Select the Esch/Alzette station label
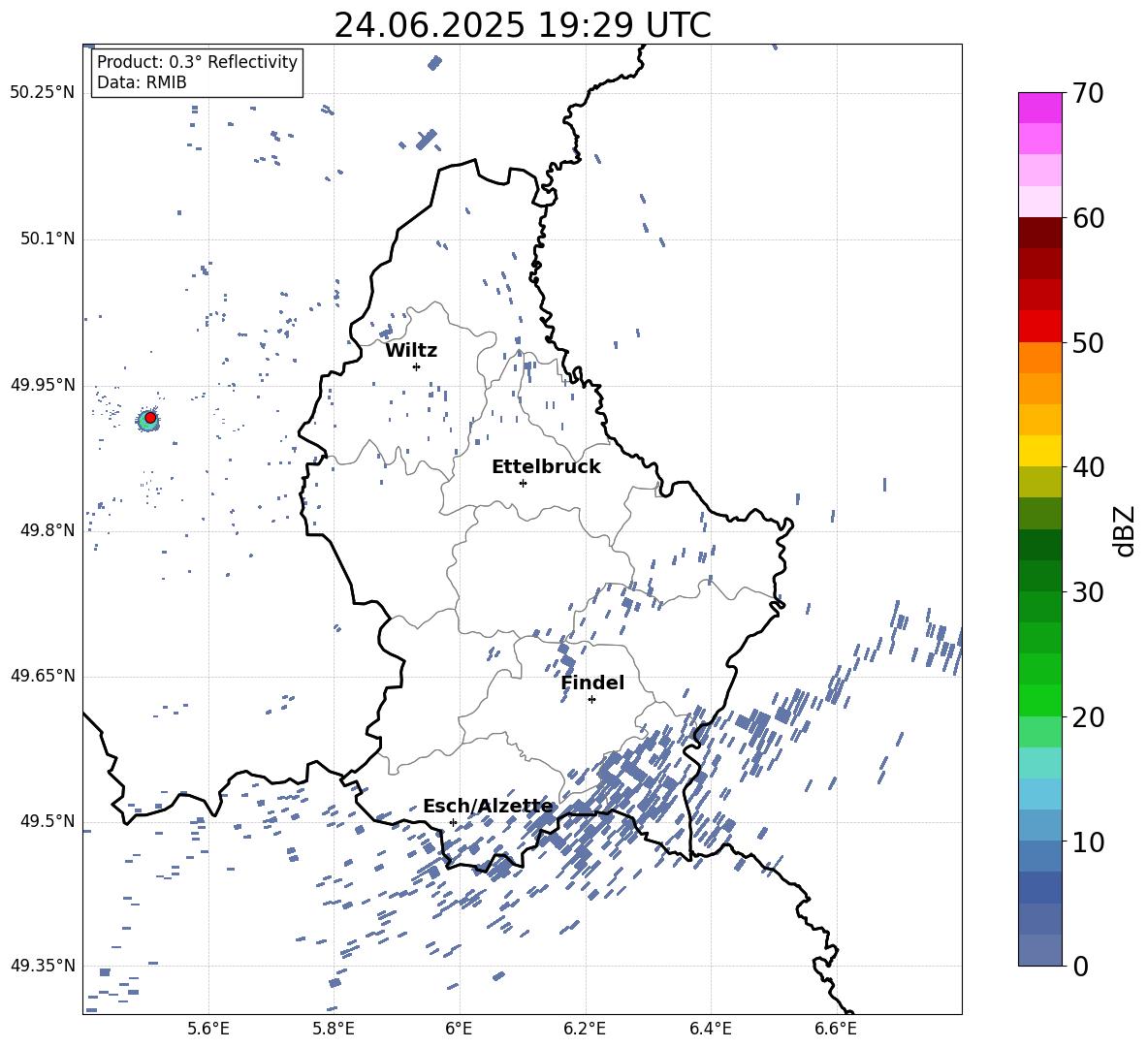The height and width of the screenshot is (1048, 1148). 488,807
